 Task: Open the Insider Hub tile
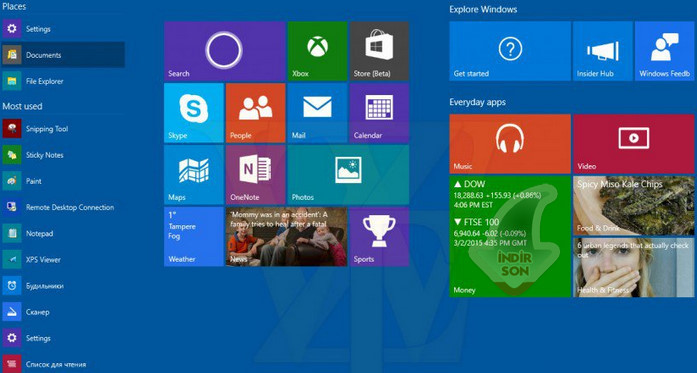pos(603,51)
